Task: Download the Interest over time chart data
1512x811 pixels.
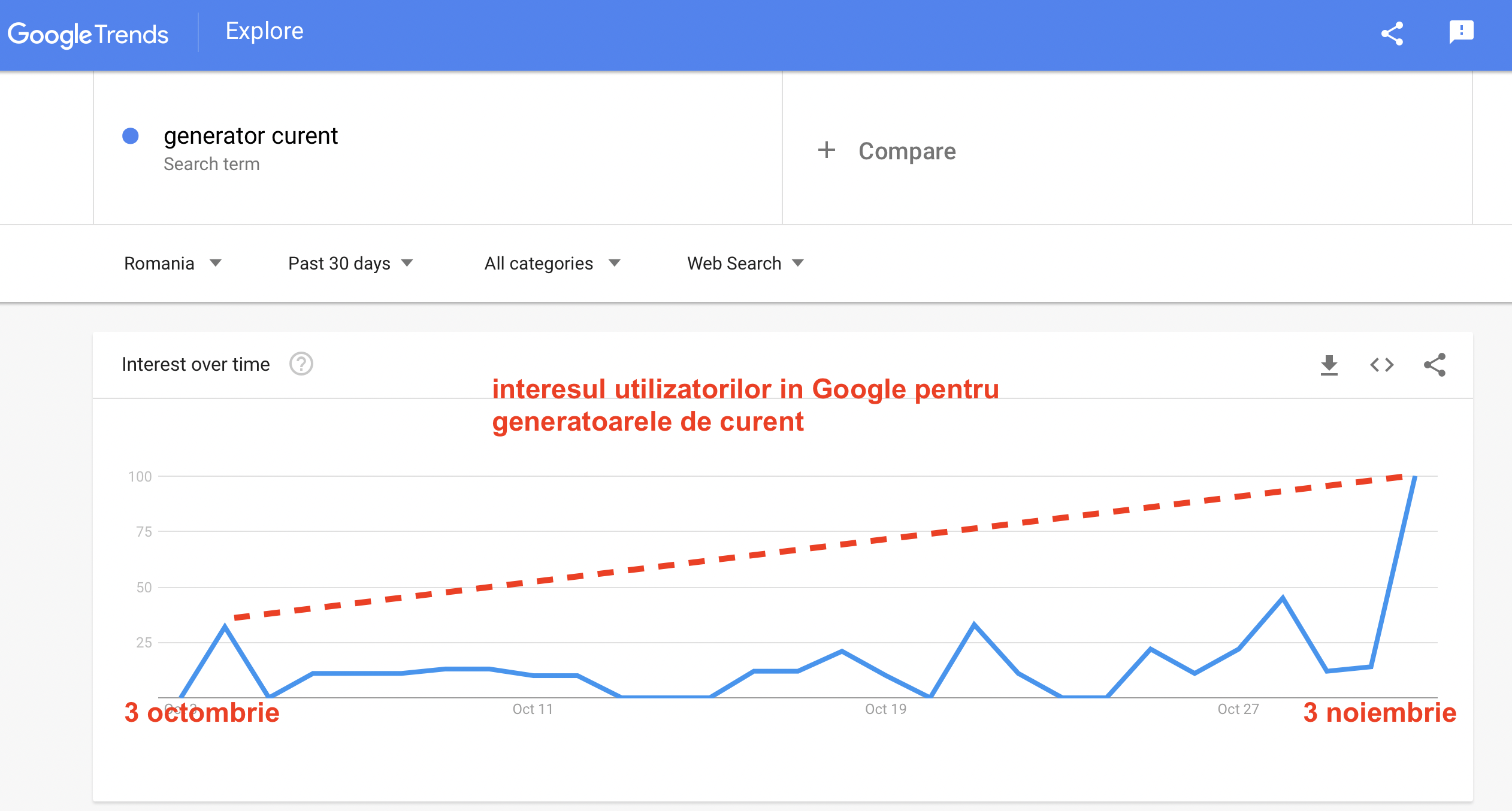Action: coord(1329,365)
